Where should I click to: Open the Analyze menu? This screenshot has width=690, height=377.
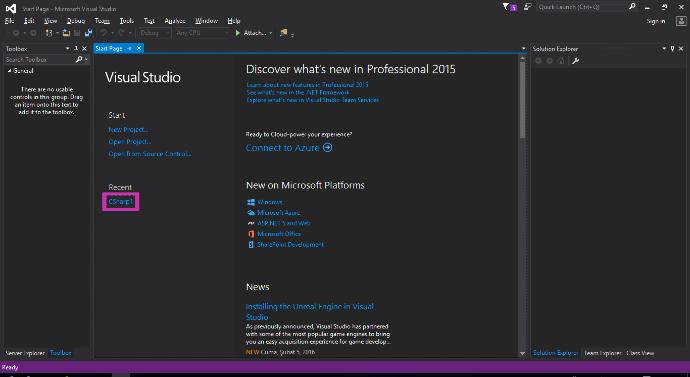pos(175,21)
